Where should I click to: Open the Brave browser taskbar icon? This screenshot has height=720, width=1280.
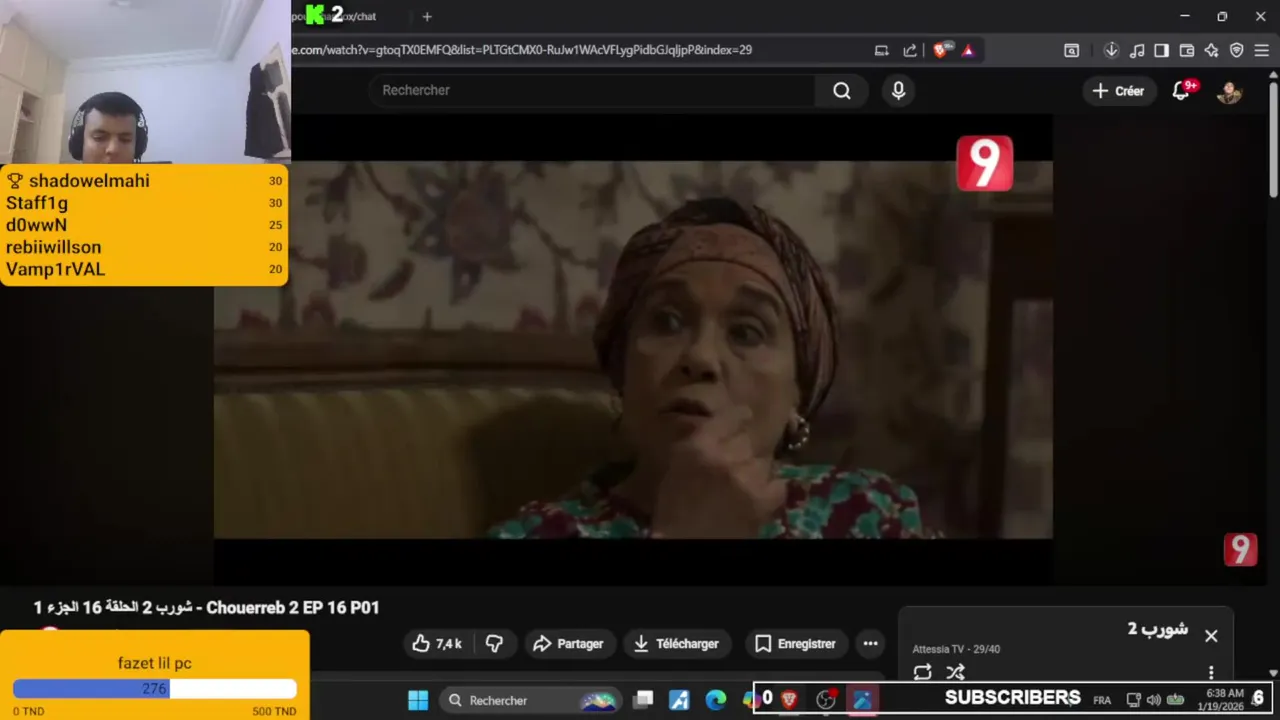pos(789,700)
